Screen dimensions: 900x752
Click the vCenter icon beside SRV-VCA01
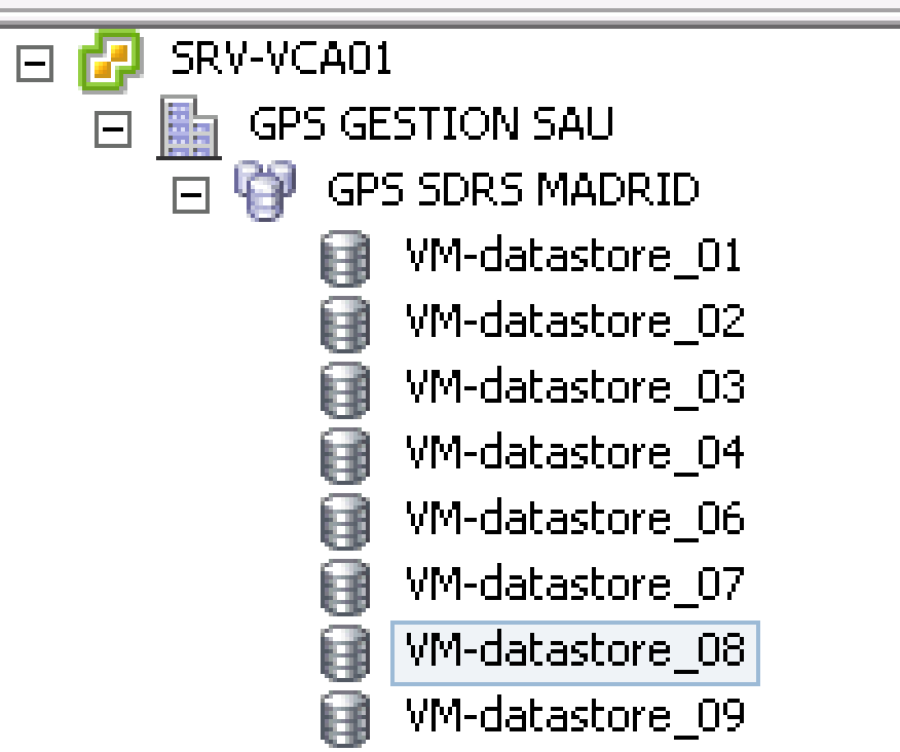coord(106,62)
